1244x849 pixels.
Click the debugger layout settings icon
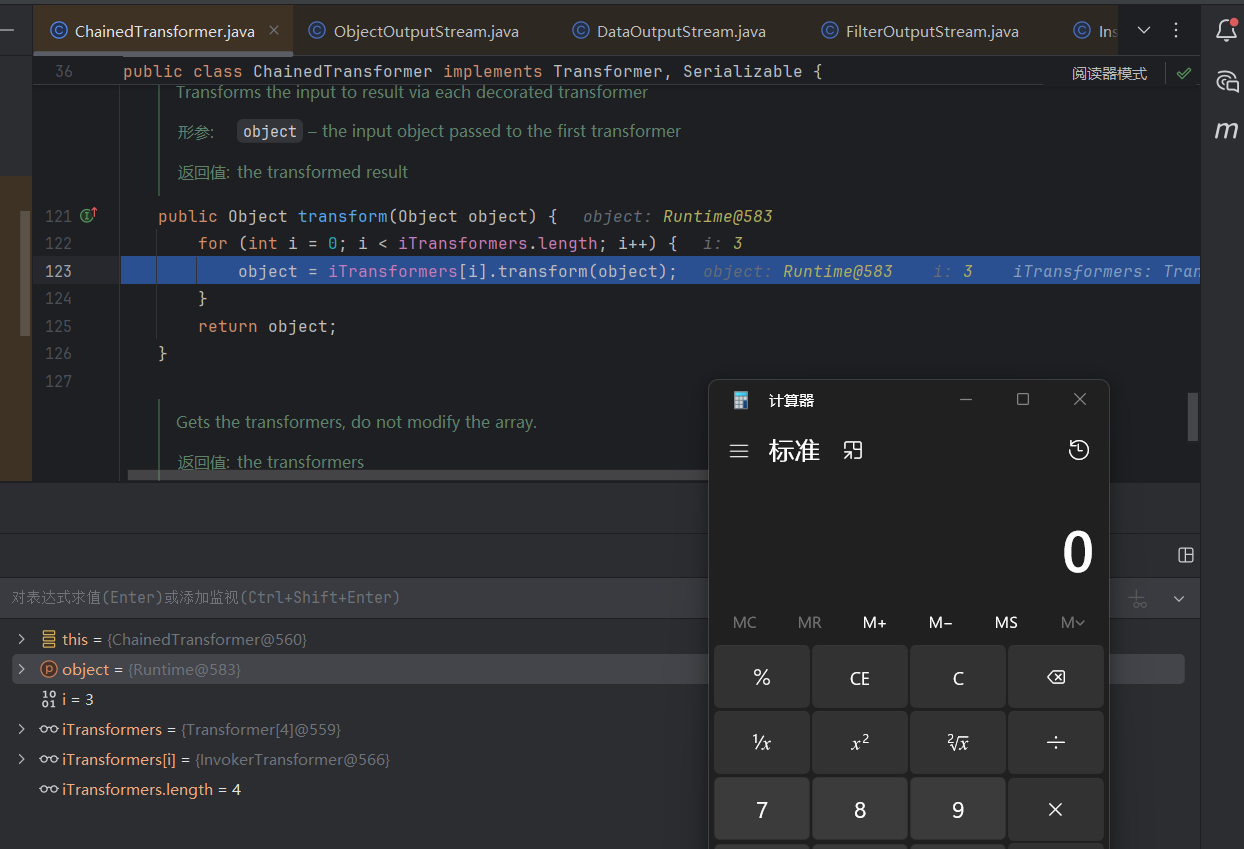(1186, 555)
